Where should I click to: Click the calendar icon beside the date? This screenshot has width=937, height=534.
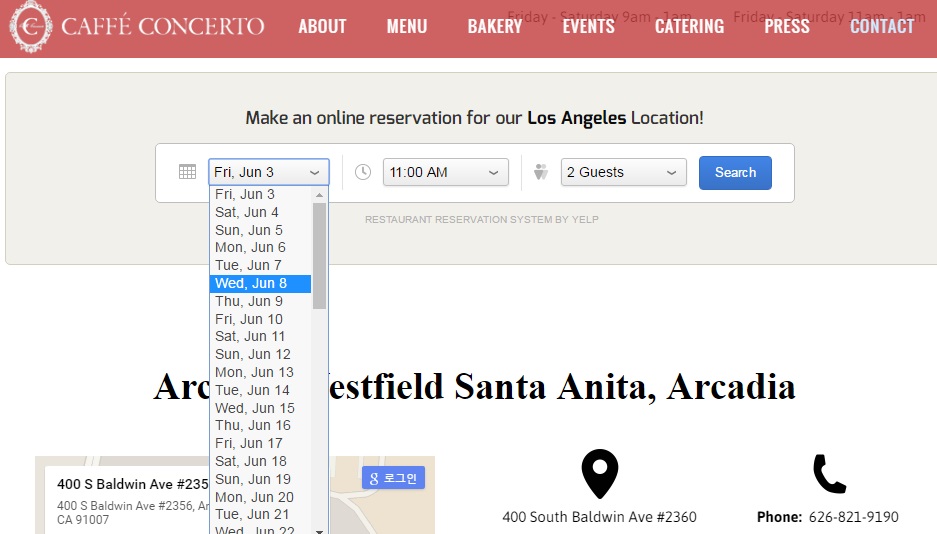[187, 172]
